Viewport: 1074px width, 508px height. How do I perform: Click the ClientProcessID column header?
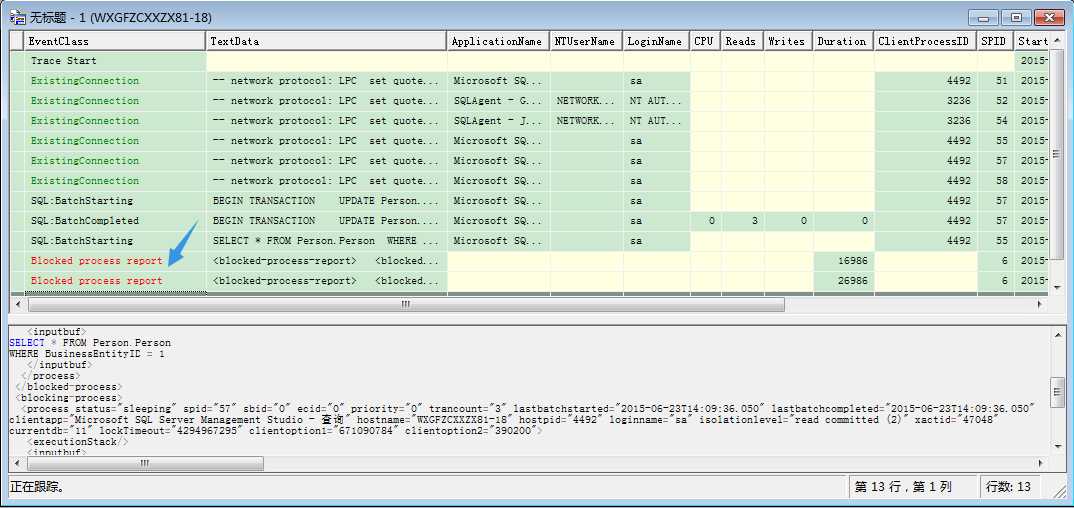925,41
